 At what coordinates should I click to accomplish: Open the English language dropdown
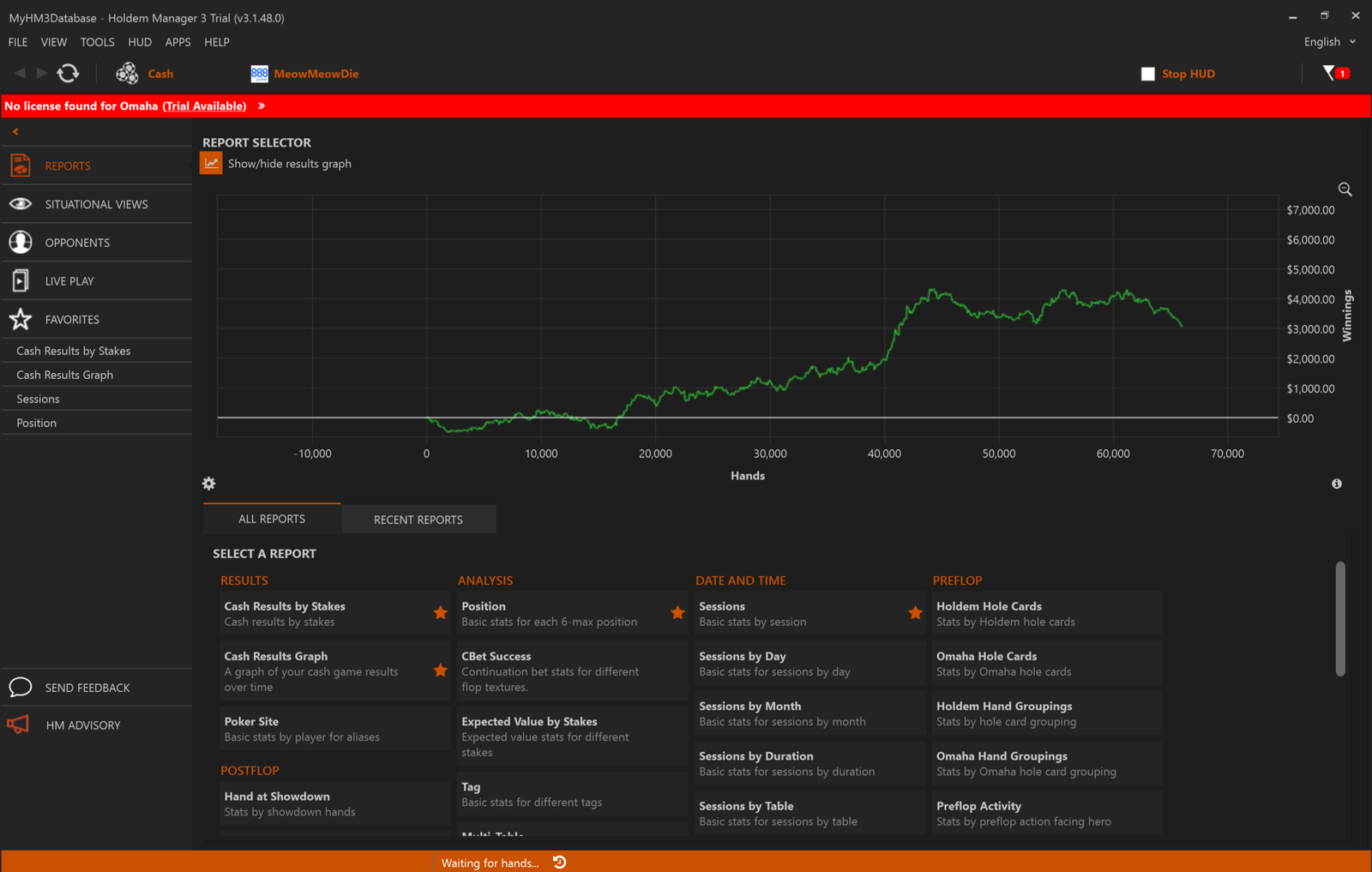point(1330,41)
